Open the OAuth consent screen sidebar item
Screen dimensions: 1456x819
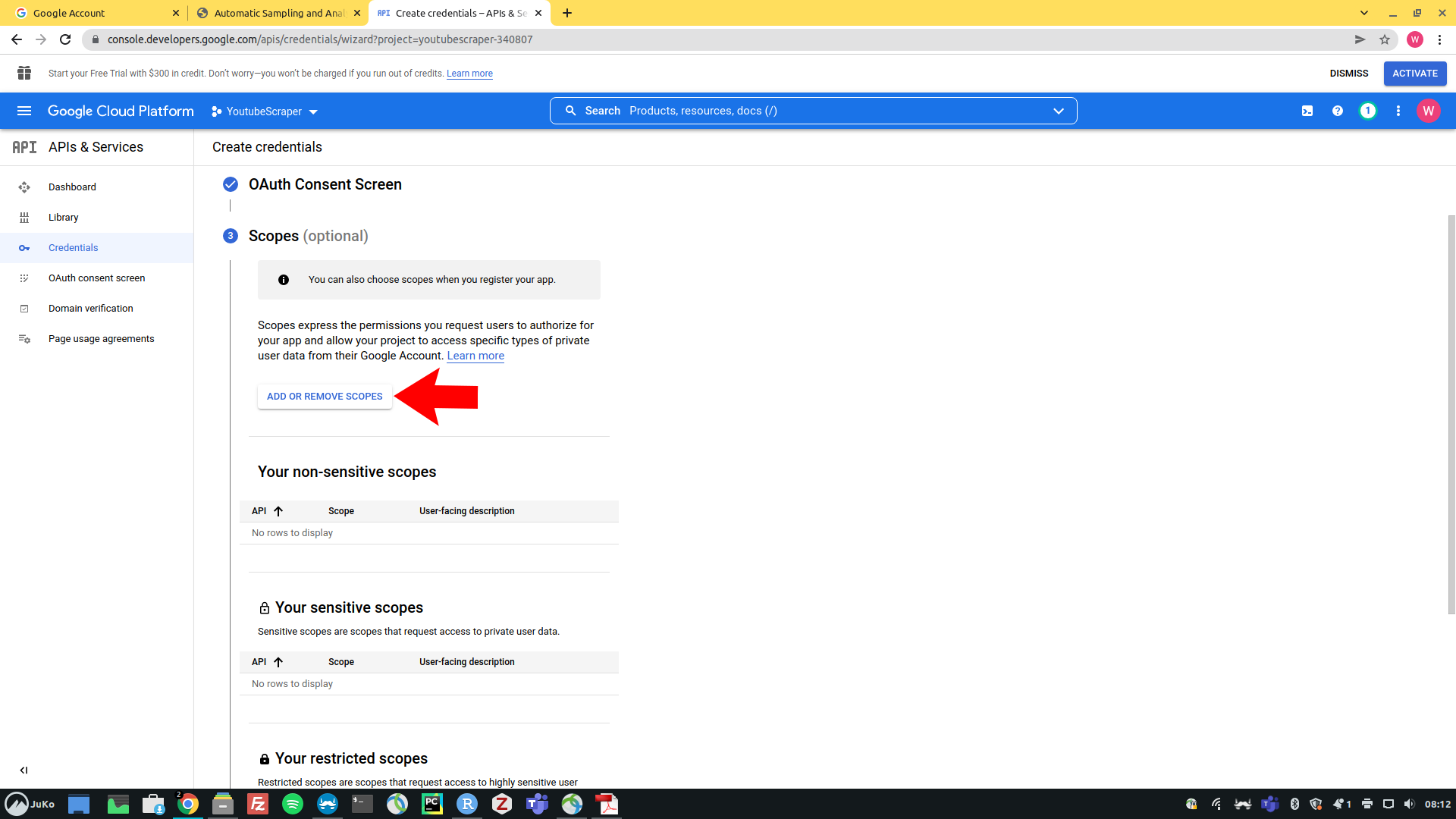(96, 278)
